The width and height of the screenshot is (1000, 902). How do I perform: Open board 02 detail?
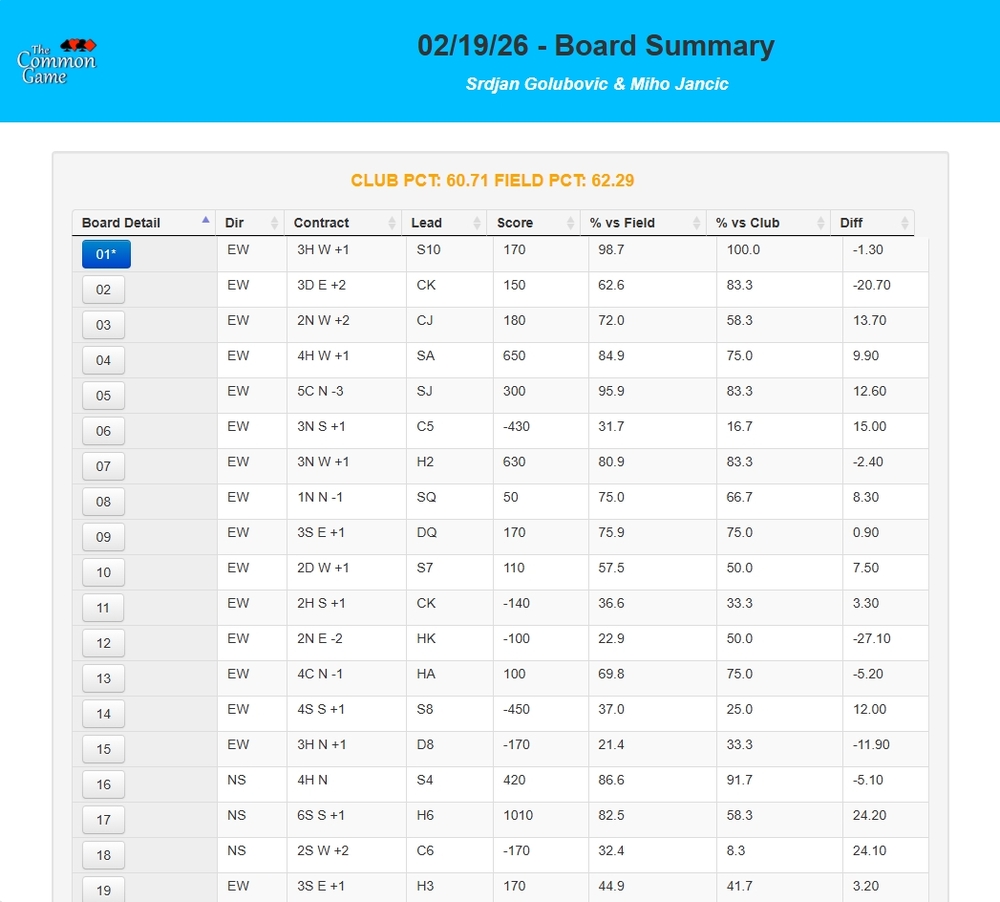pyautogui.click(x=104, y=290)
